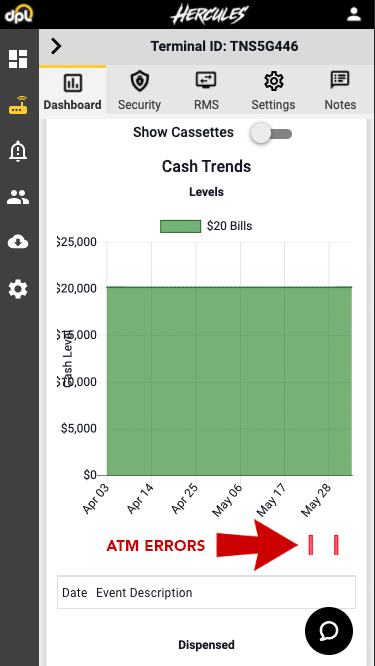Open the user profile icon at top right
375x666 pixels.
pos(353,14)
